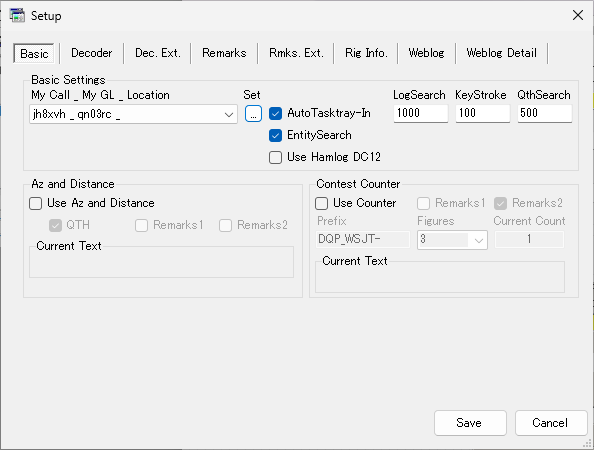Uncheck the EntitySearch option

pos(275,135)
